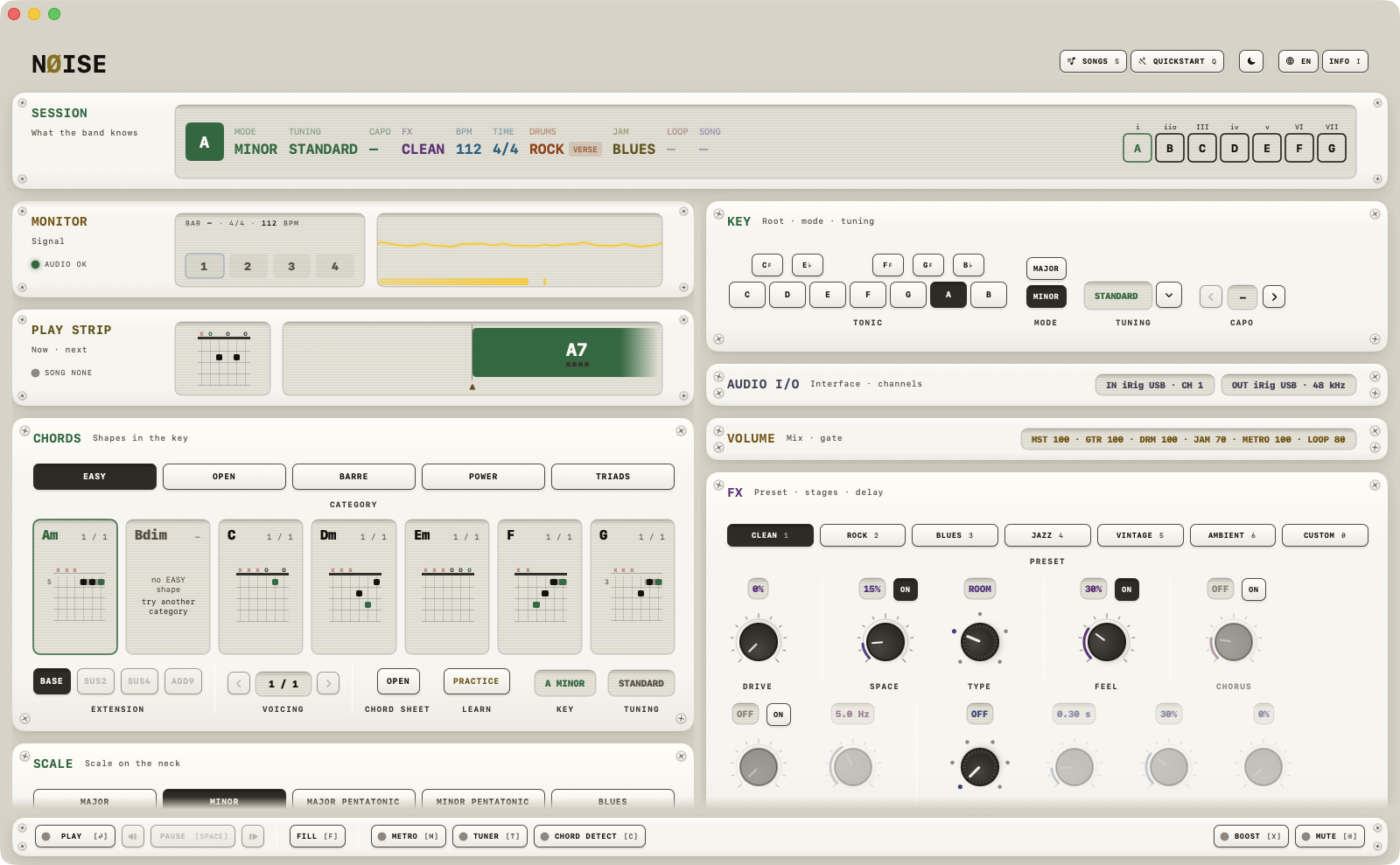The image size is (1400, 865).
Task: Adjust the Drive knob
Action: [758, 642]
